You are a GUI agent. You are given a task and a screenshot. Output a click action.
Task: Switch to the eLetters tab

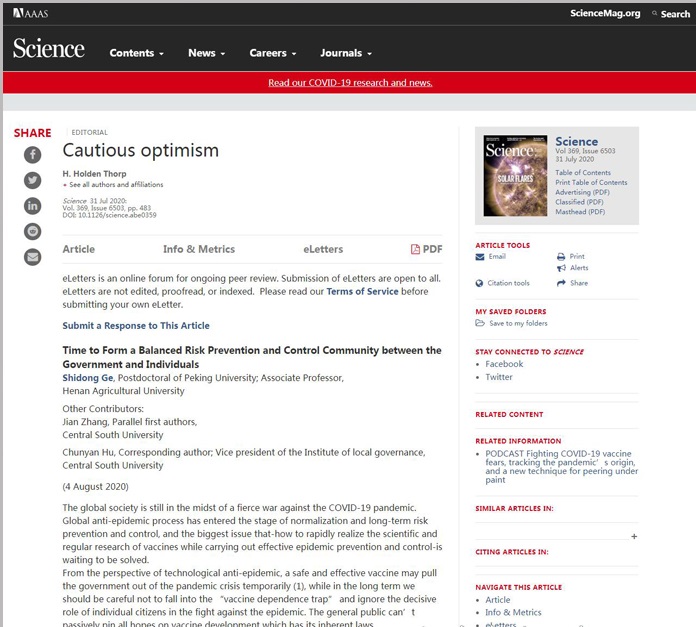(x=323, y=249)
